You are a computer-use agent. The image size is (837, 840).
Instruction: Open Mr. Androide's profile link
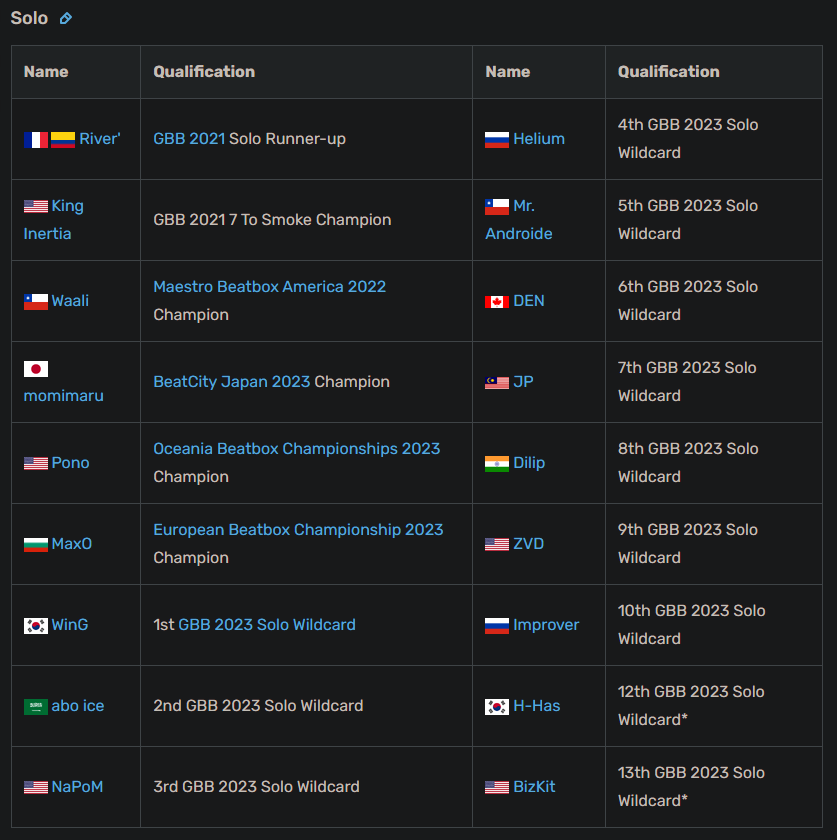pyautogui.click(x=519, y=220)
